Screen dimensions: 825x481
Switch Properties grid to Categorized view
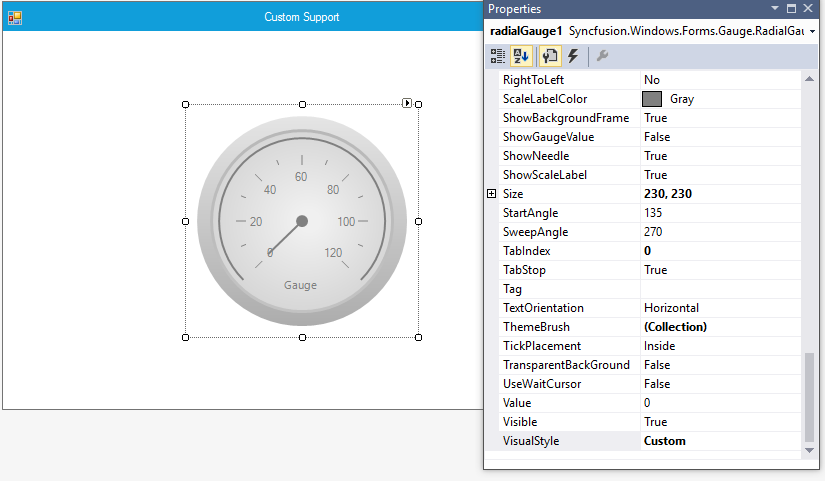[497, 56]
